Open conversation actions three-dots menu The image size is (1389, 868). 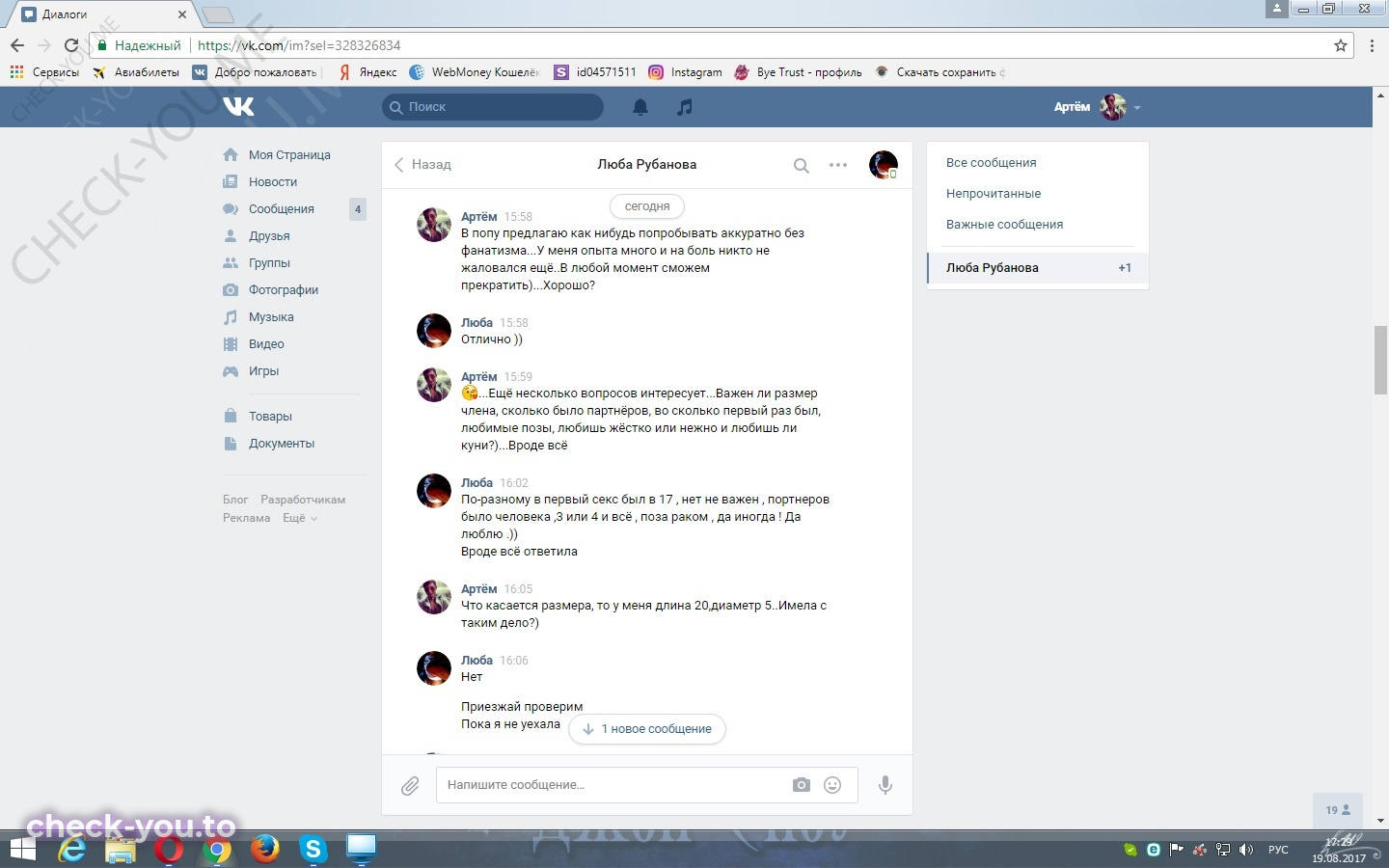point(838,165)
